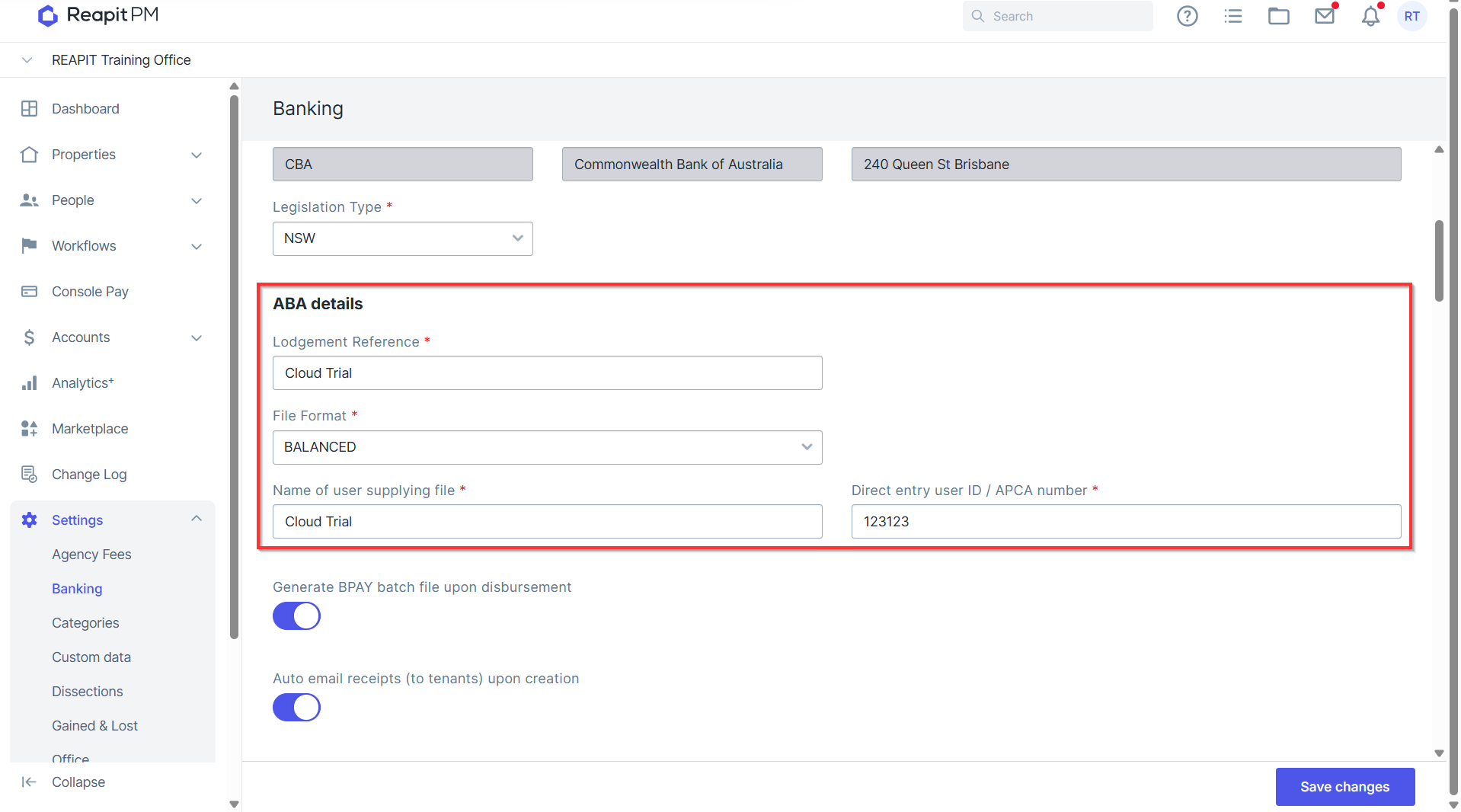Image resolution: width=1461 pixels, height=812 pixels.
Task: Click the Properties house icon
Action: point(29,155)
